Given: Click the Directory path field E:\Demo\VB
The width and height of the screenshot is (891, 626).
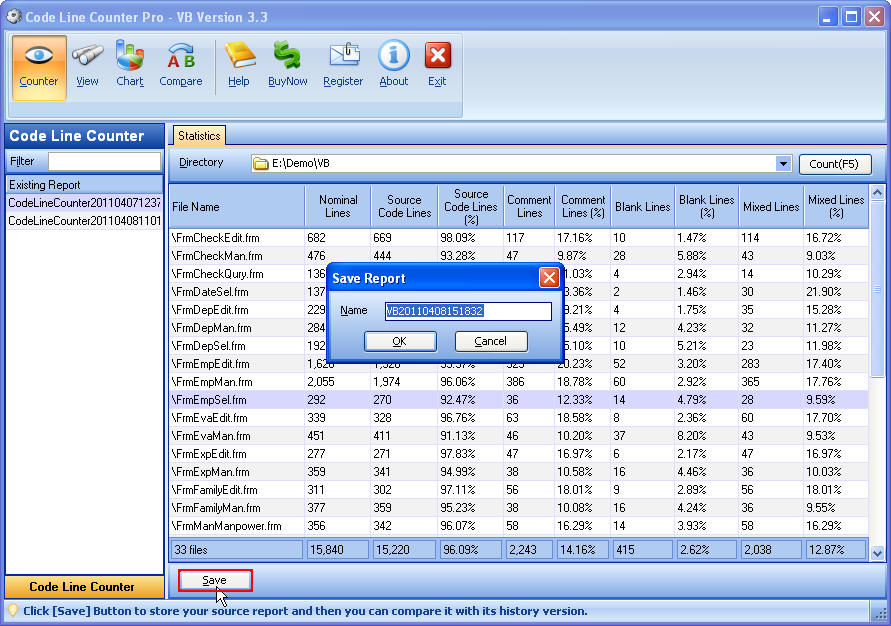Looking at the screenshot, I should click(x=522, y=164).
